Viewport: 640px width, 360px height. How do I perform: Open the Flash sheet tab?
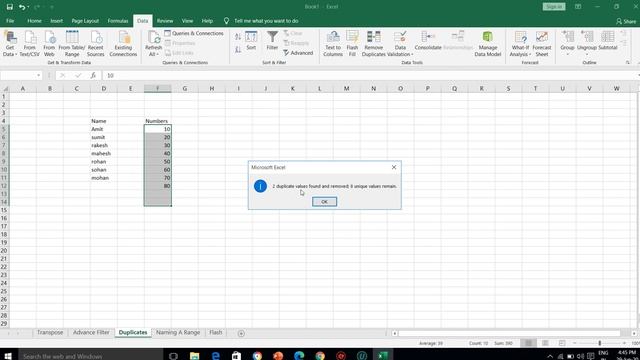click(216, 333)
